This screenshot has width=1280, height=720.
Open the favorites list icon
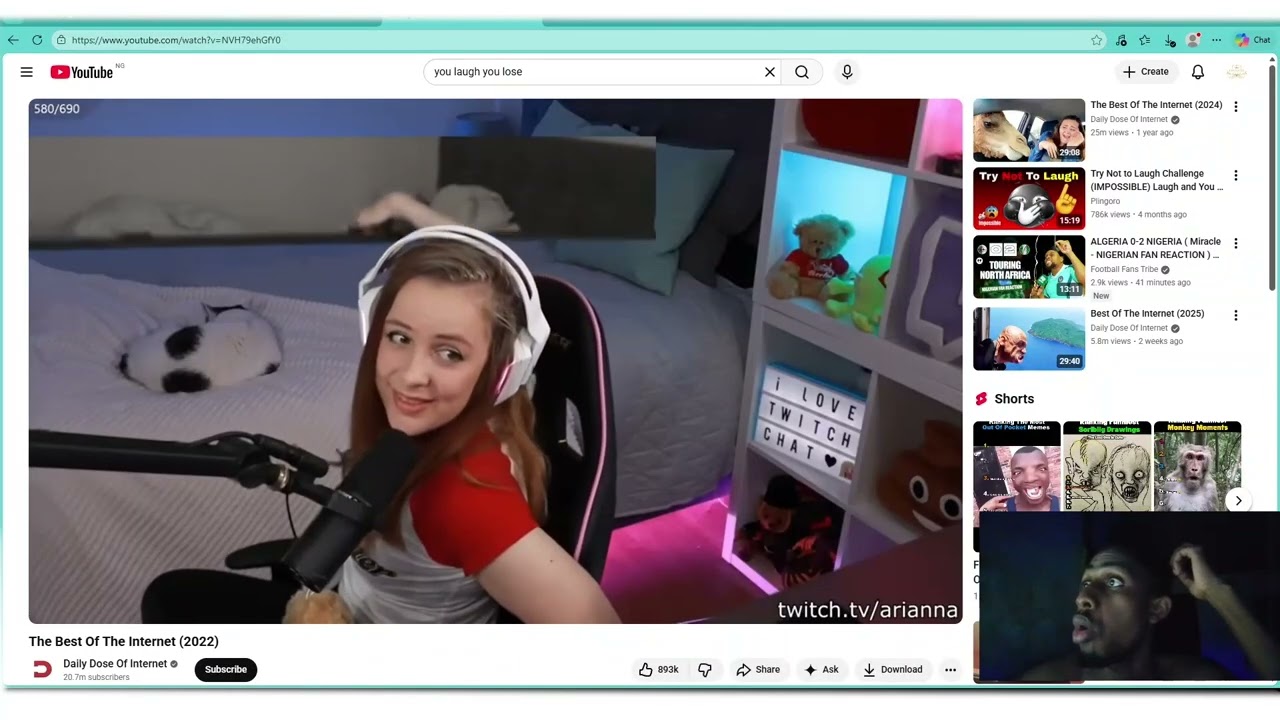tap(1145, 40)
